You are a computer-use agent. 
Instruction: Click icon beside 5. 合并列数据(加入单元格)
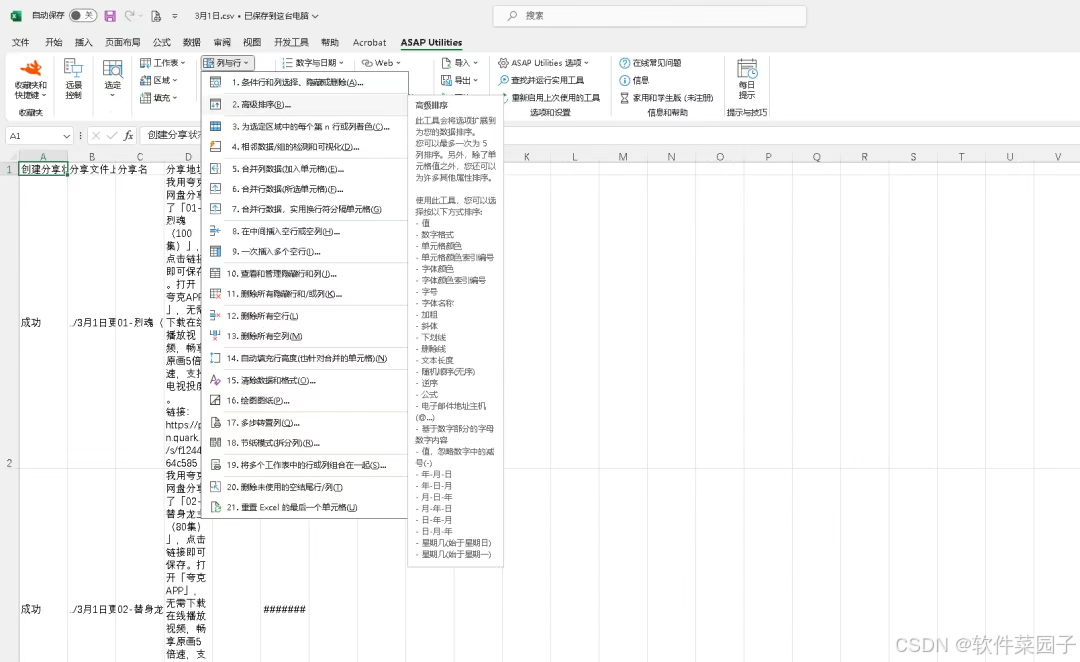point(216,169)
